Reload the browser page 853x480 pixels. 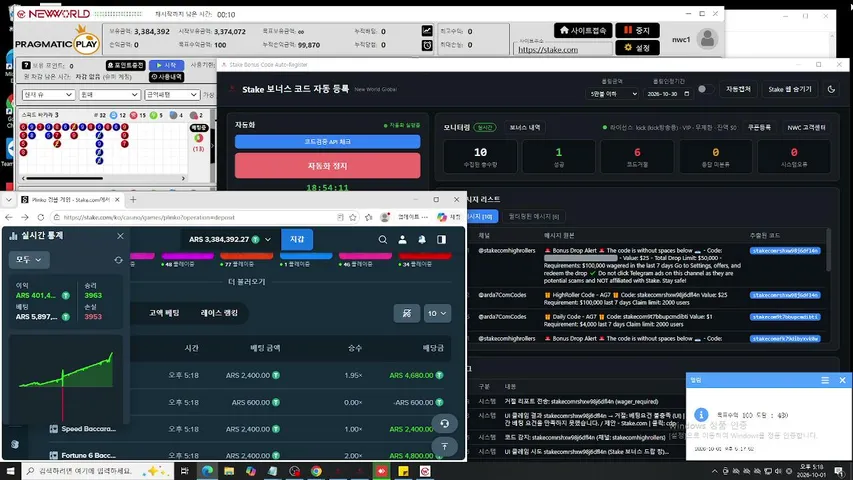coord(40,217)
